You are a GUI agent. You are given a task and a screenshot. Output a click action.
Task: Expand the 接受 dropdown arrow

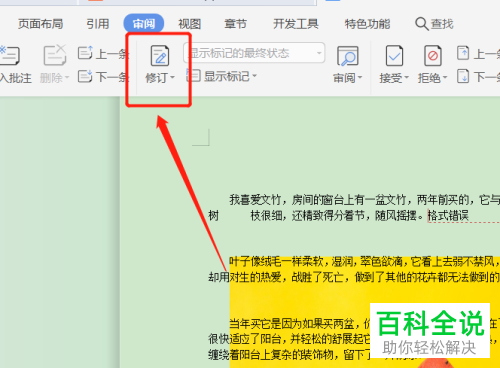406,78
